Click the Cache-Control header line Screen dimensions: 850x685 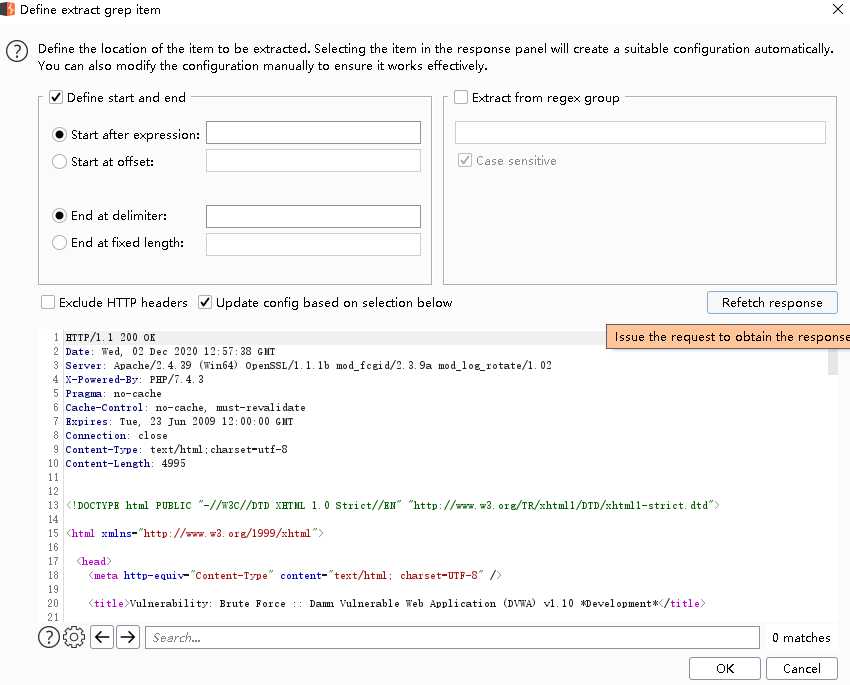185,408
